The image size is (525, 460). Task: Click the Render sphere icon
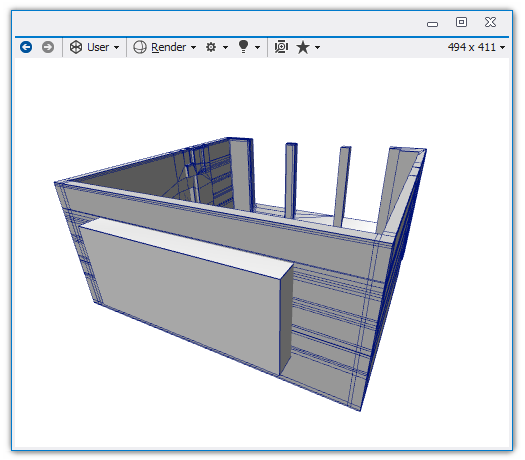(140, 47)
